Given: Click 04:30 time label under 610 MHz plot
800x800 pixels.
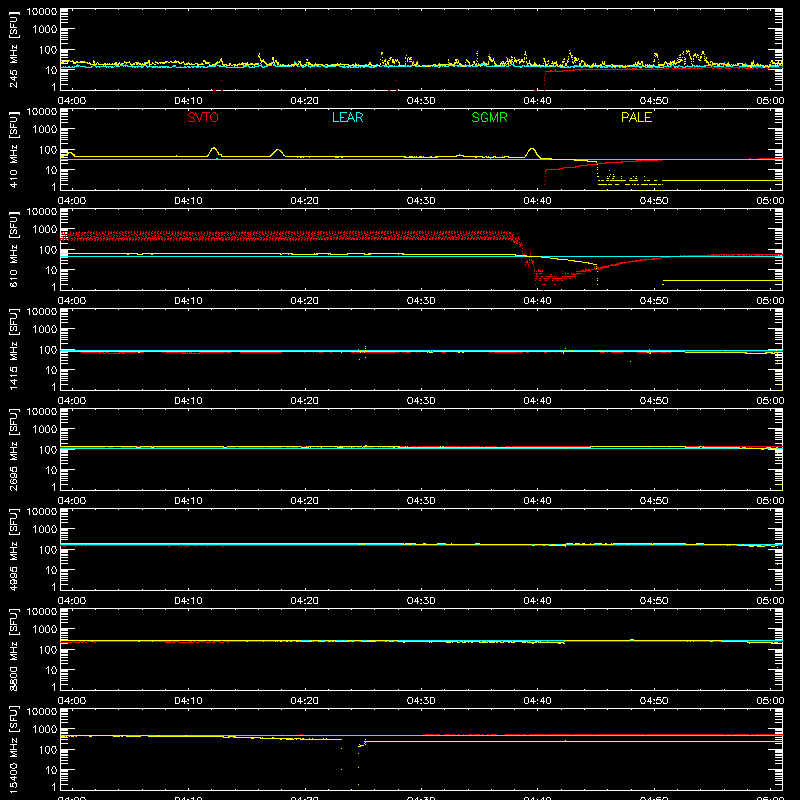Looking at the screenshot, I should coord(421,301).
